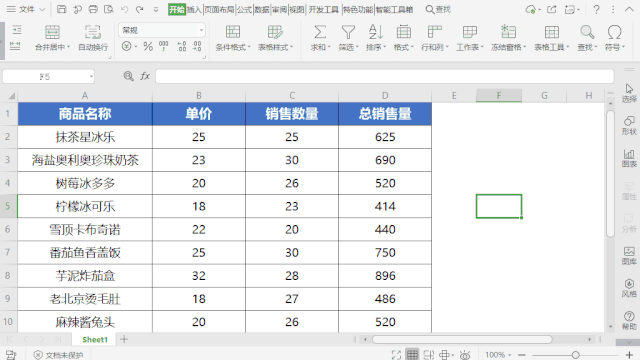Open Print Preview from quick access toolbar

pyautogui.click(x=109, y=9)
